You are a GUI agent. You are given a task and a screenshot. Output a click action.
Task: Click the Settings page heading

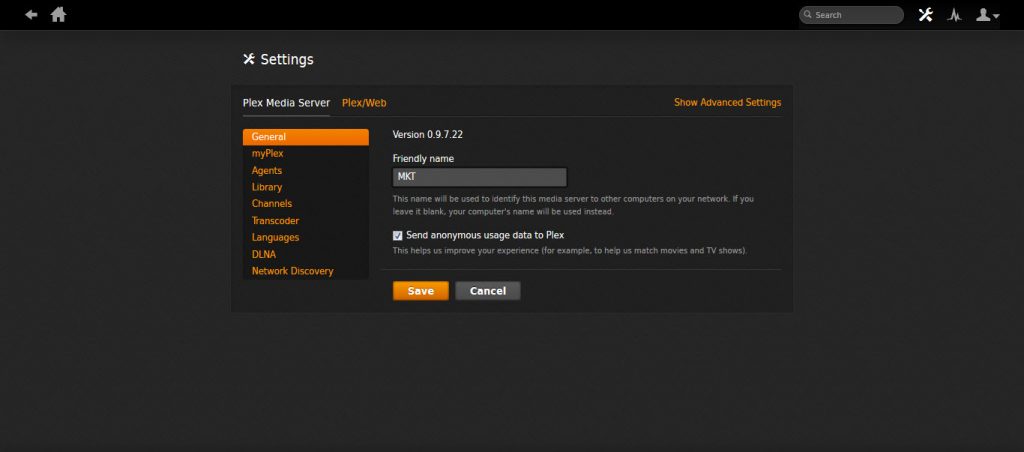(278, 59)
